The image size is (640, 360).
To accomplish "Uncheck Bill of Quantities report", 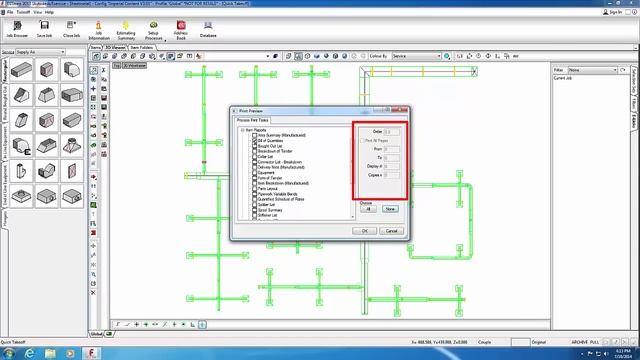I will [x=255, y=140].
